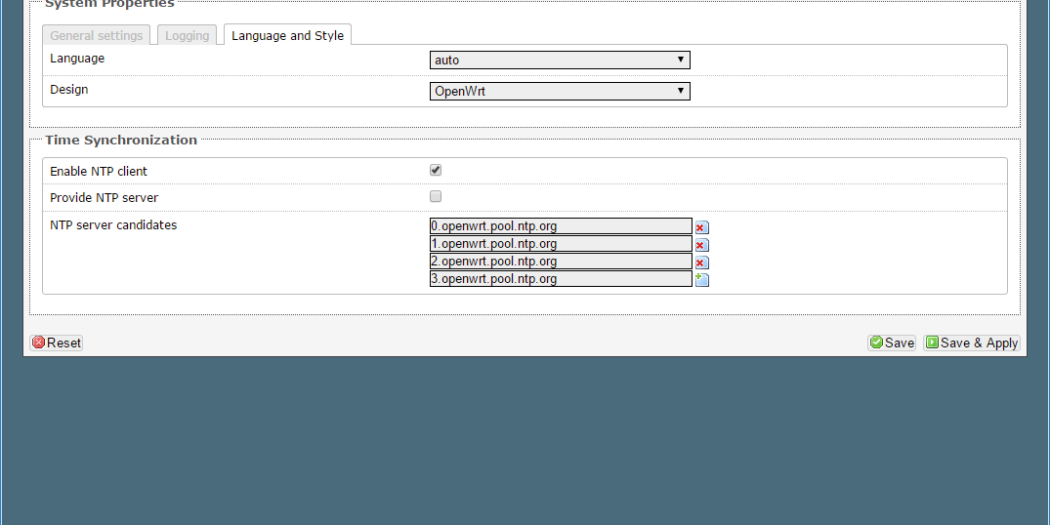Screen dimensions: 1050x525
Task: Open the Language dropdown set to auto
Action: (x=559, y=60)
